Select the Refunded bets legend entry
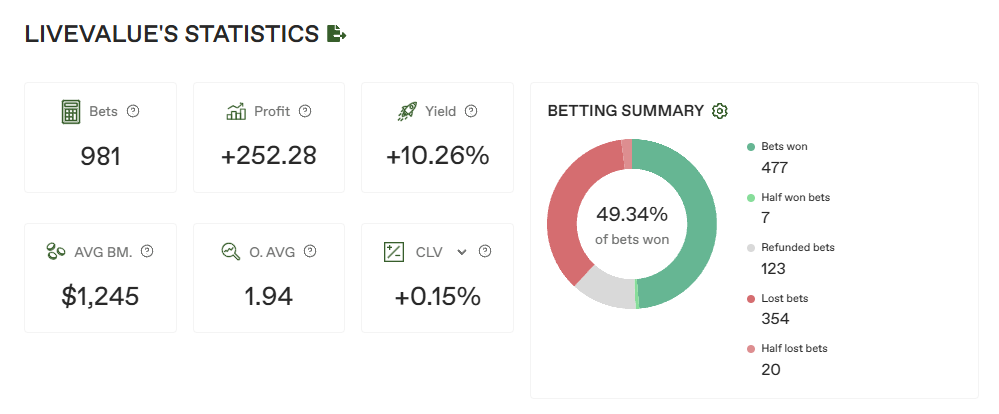The width and height of the screenshot is (999, 414). coord(797,248)
